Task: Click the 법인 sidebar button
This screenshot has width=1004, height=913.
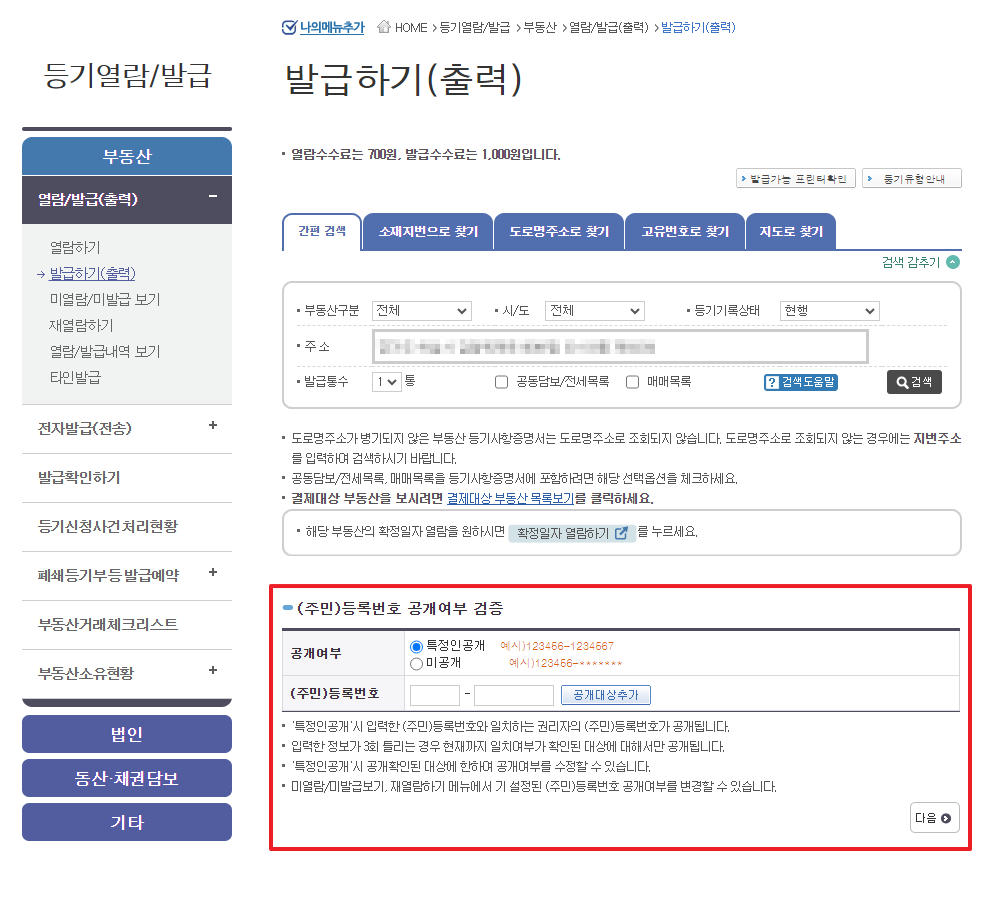Action: coord(127,734)
